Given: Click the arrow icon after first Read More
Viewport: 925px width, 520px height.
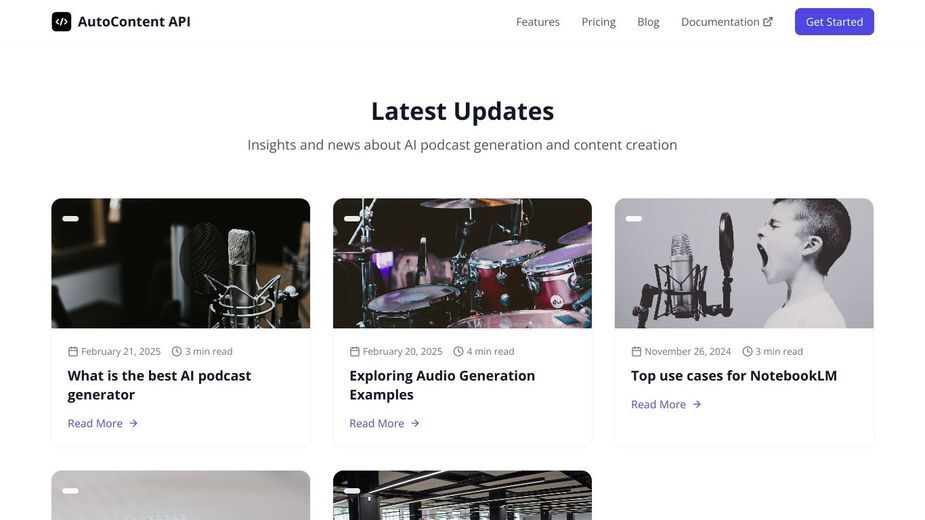Looking at the screenshot, I should click(x=133, y=423).
